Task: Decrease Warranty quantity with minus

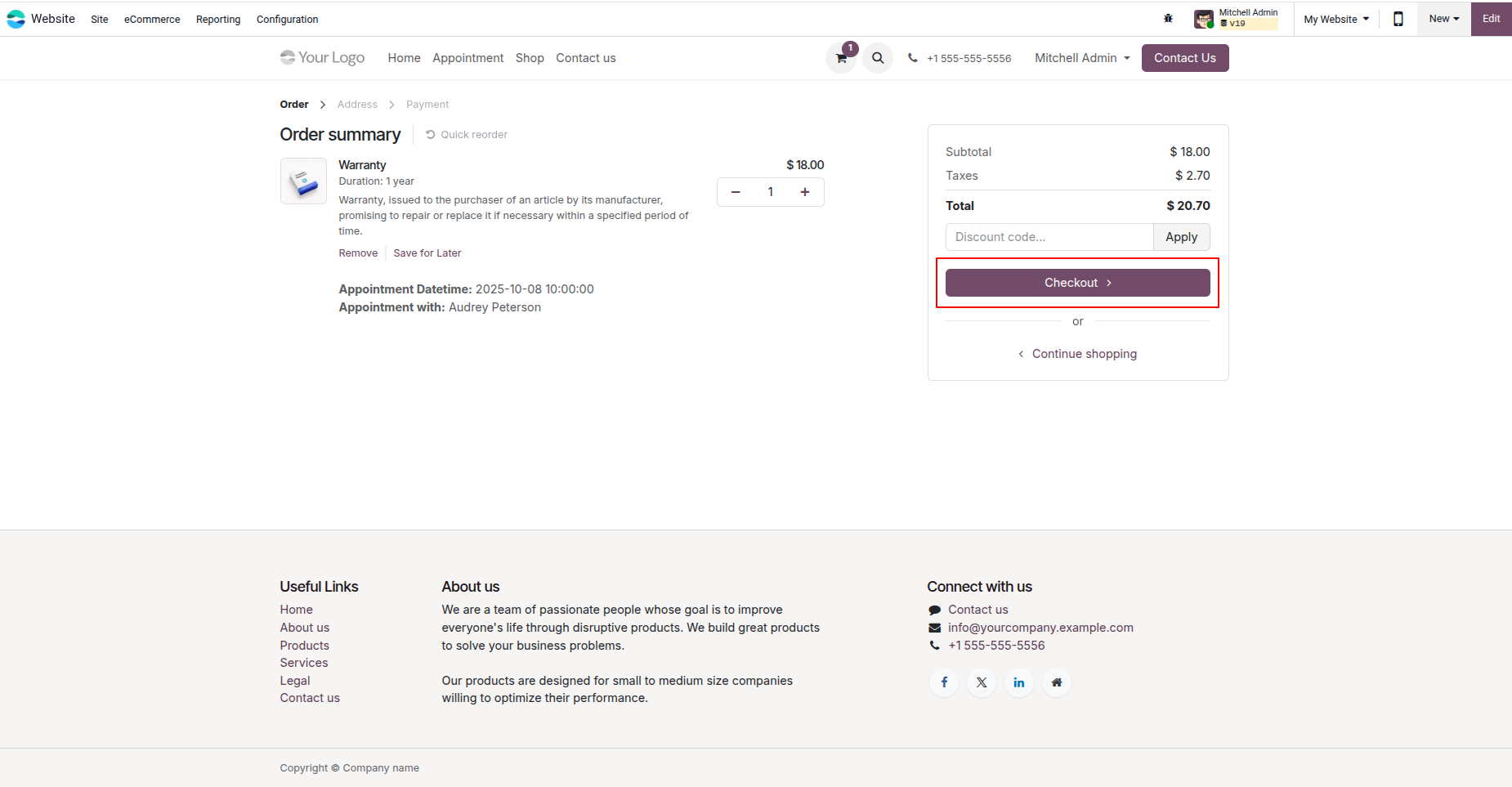Action: [x=736, y=192]
